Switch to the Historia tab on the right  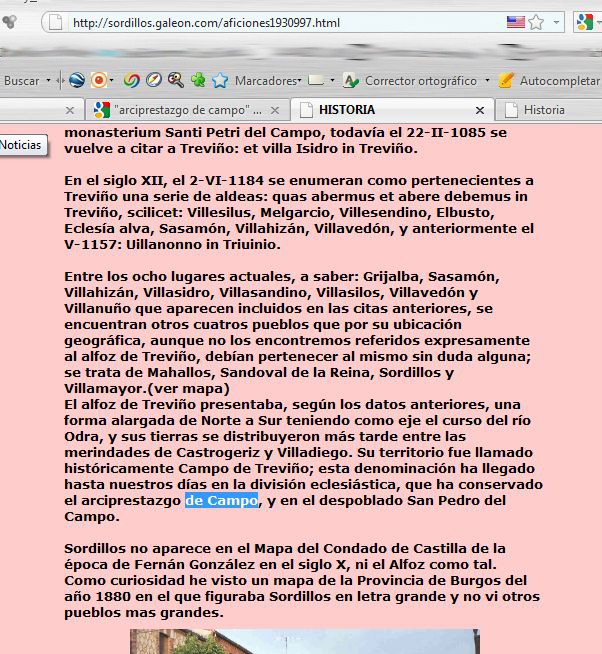[549, 110]
